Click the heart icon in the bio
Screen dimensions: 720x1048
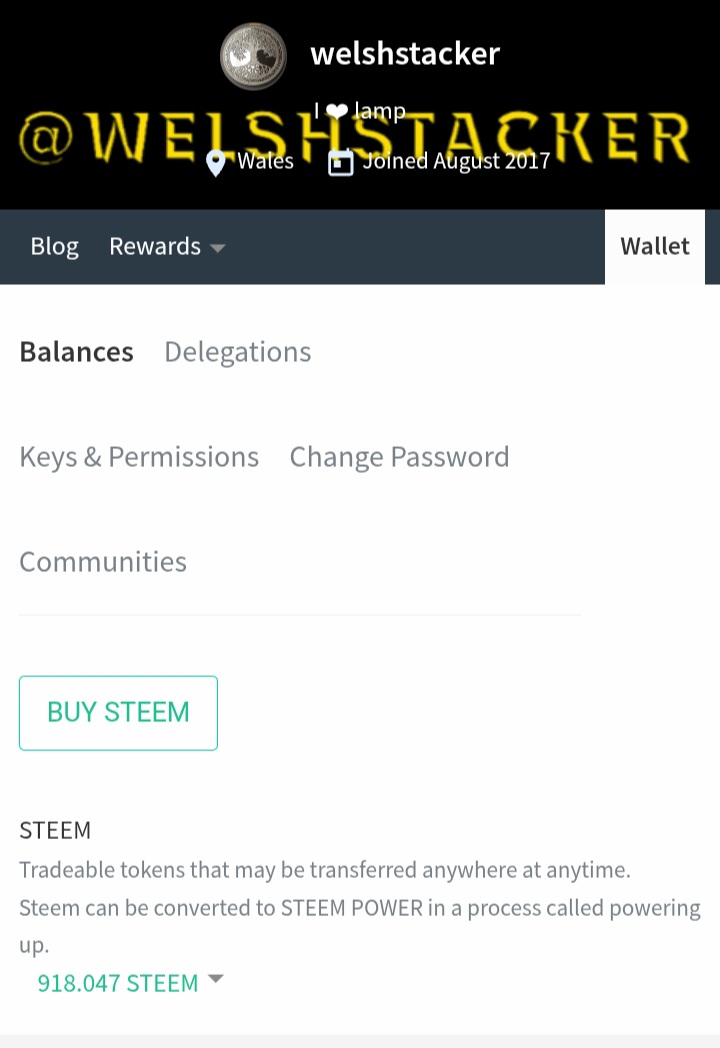(336, 112)
